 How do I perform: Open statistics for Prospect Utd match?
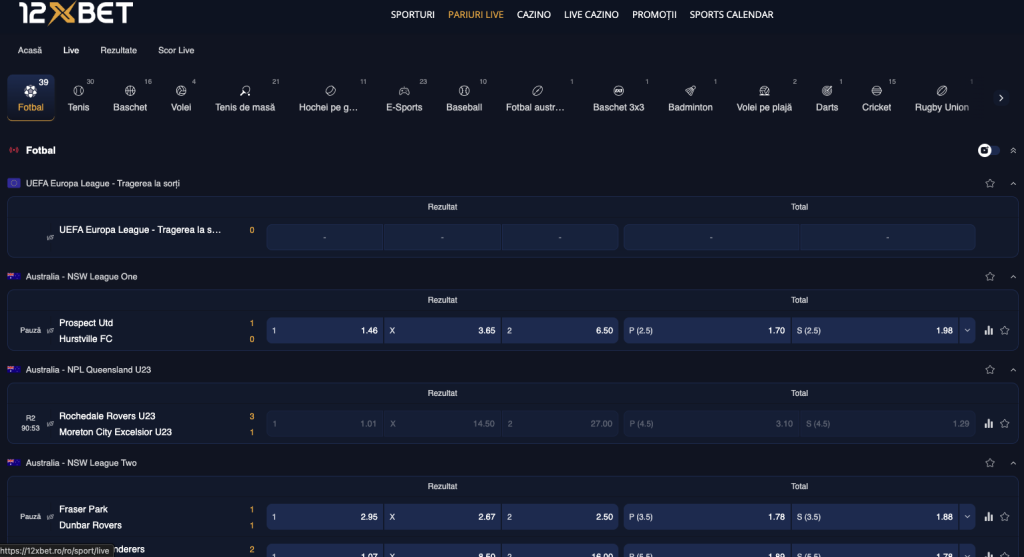click(989, 330)
